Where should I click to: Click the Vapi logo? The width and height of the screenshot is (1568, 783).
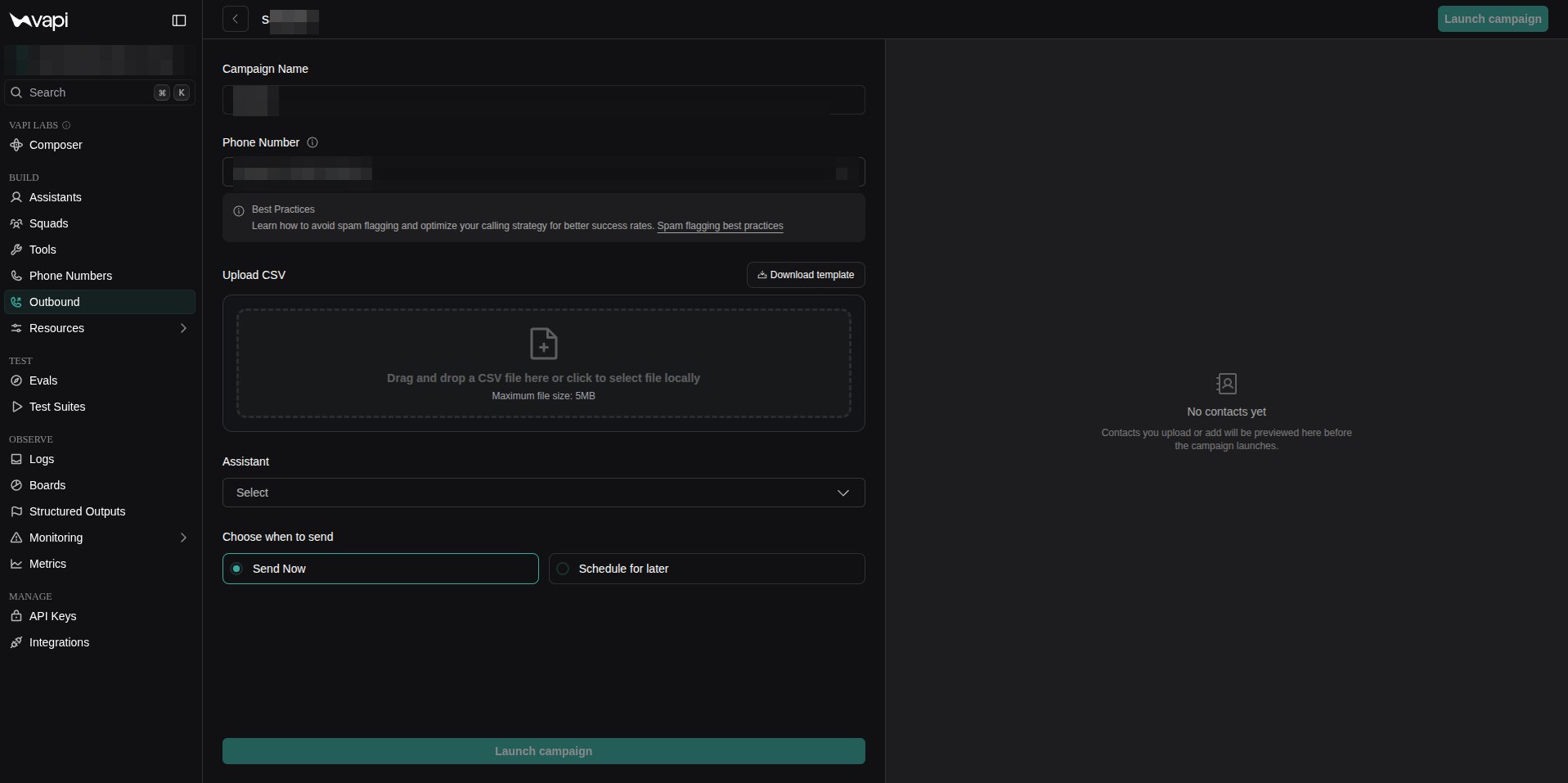tap(38, 20)
